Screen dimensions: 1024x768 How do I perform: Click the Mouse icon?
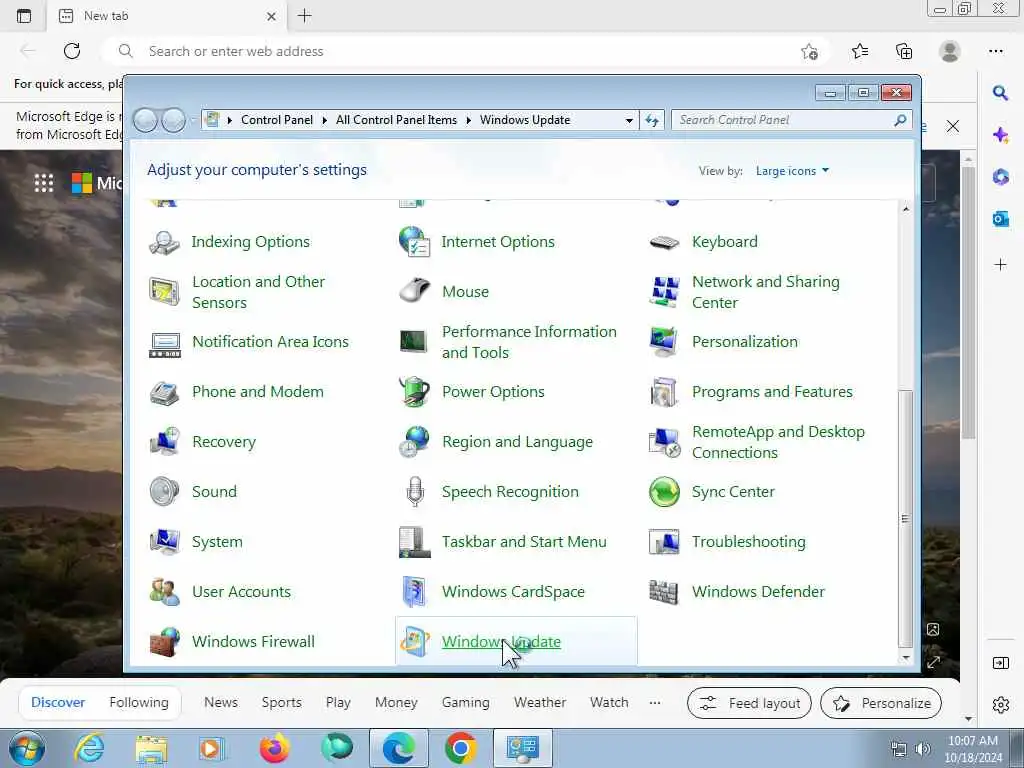pos(414,291)
